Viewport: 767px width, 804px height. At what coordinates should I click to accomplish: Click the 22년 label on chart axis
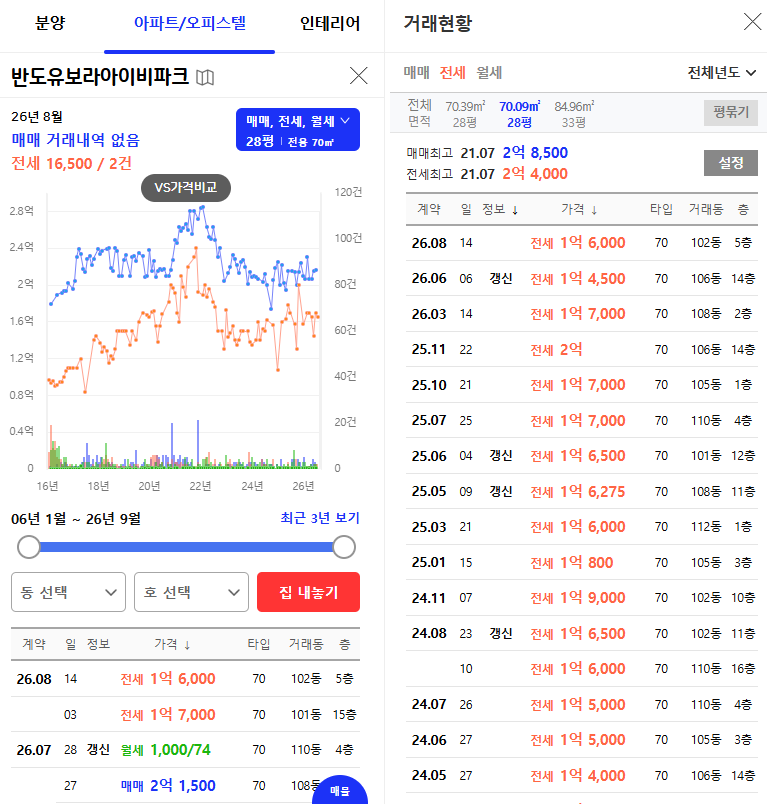coord(200,486)
